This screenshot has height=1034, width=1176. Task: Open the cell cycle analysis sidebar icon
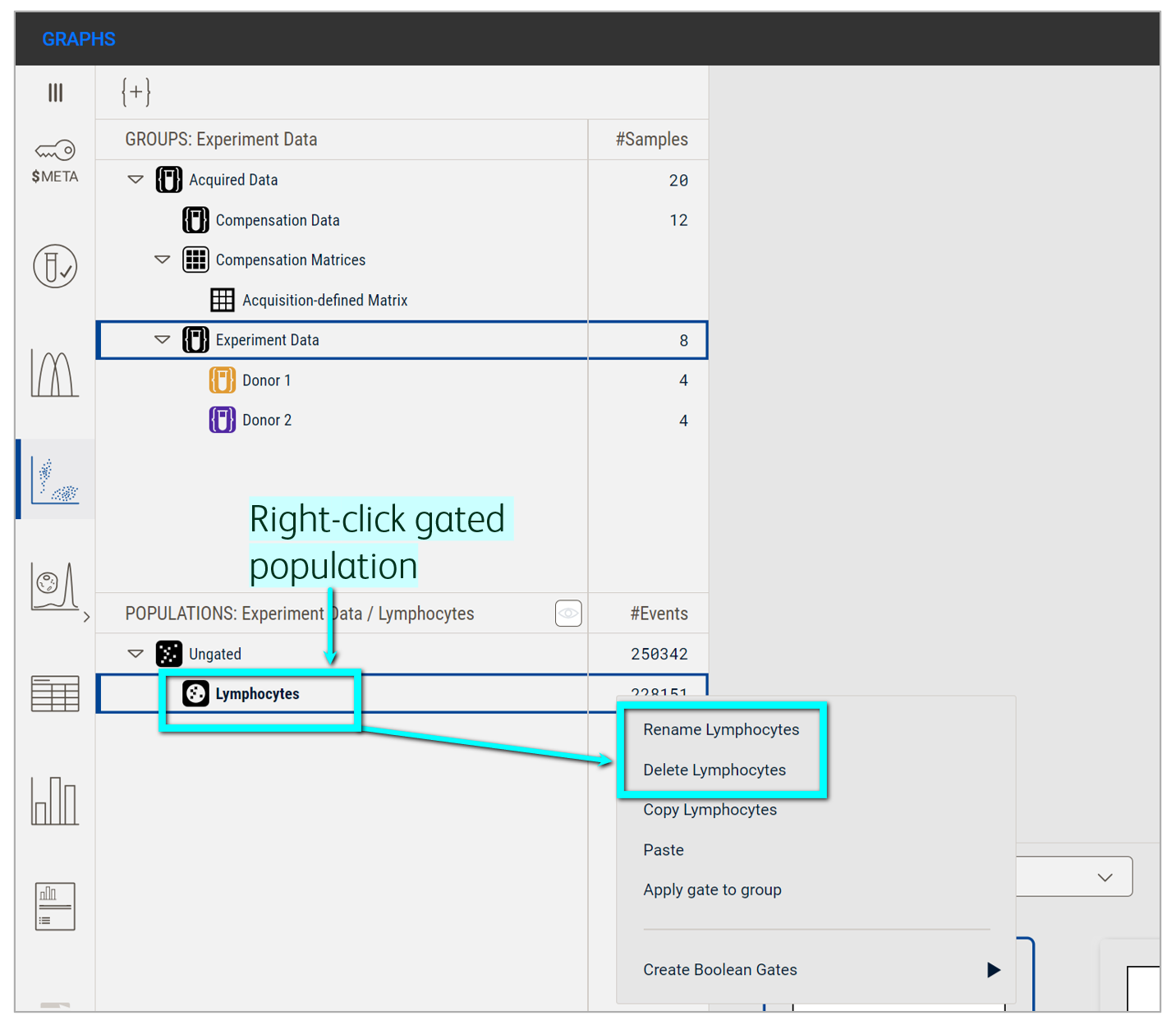click(x=55, y=586)
